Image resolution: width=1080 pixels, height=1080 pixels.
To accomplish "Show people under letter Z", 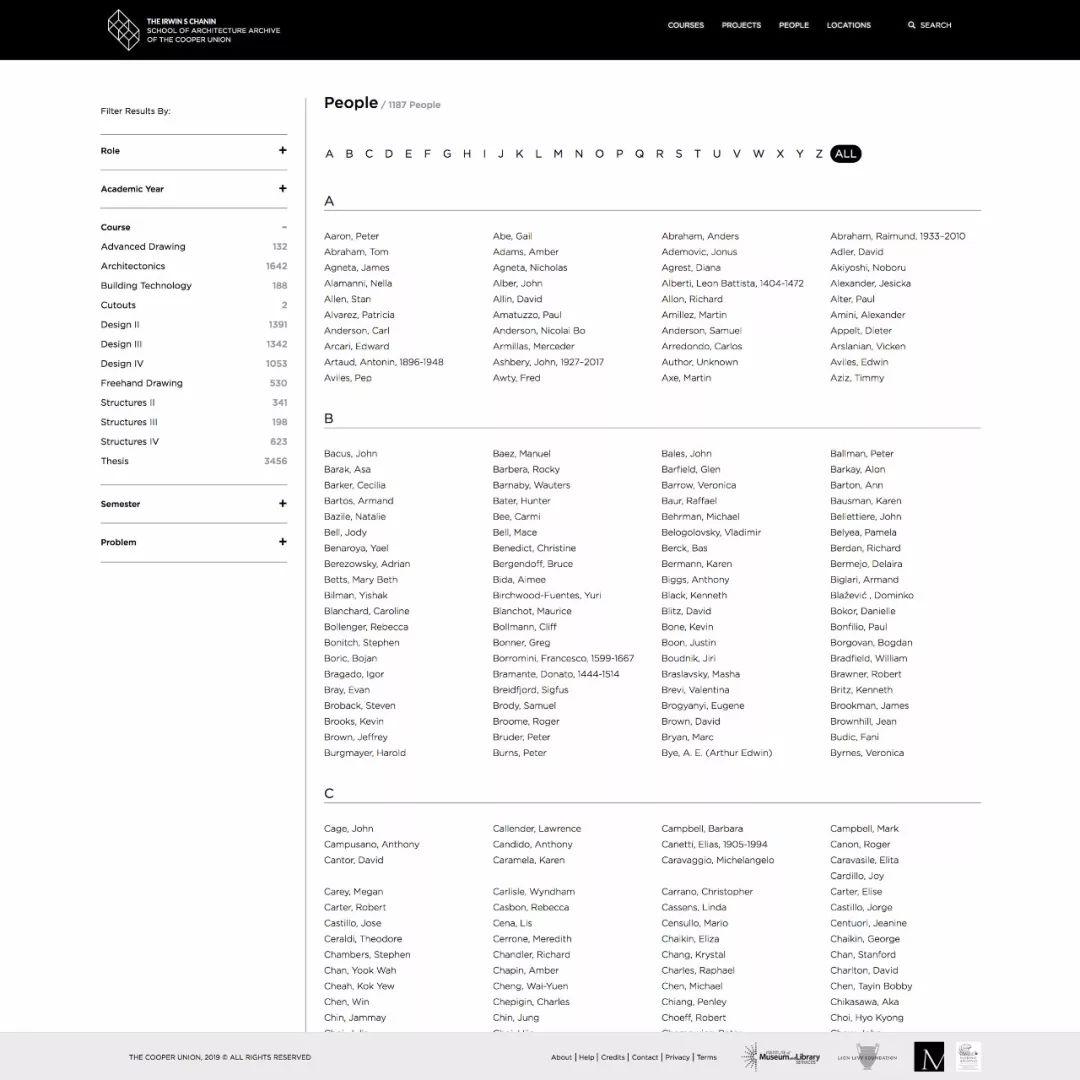I will [818, 154].
